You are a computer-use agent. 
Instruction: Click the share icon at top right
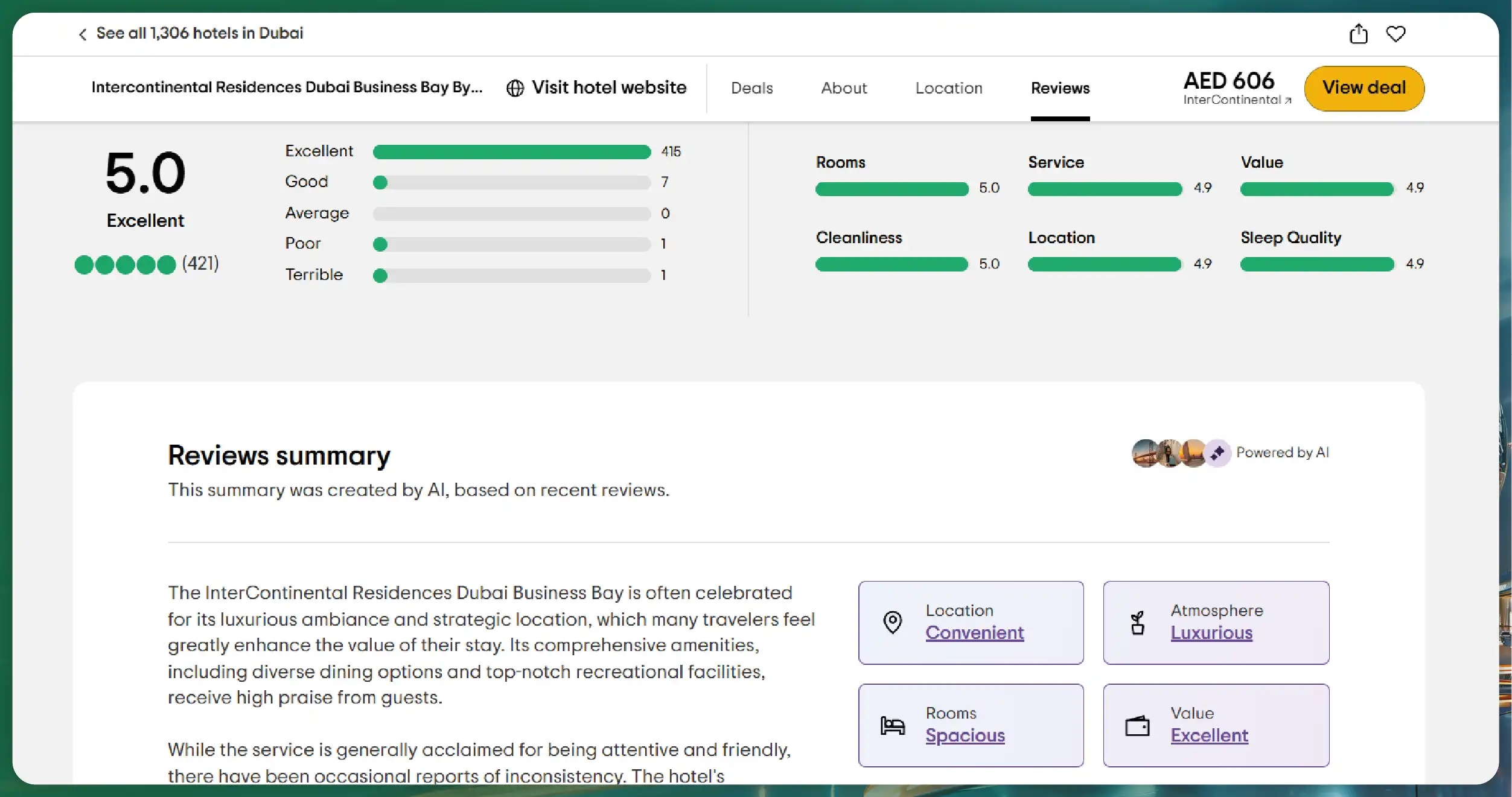[1358, 34]
